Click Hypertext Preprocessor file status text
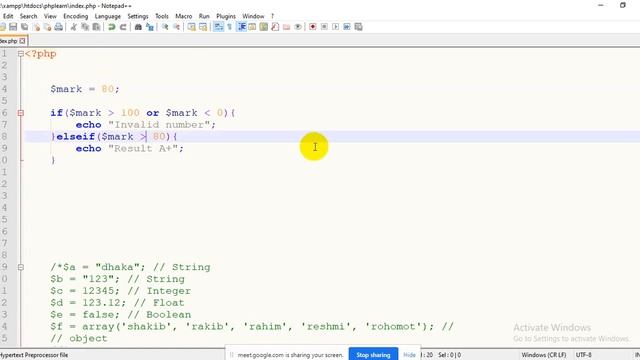This screenshot has width=640, height=360. (34, 355)
